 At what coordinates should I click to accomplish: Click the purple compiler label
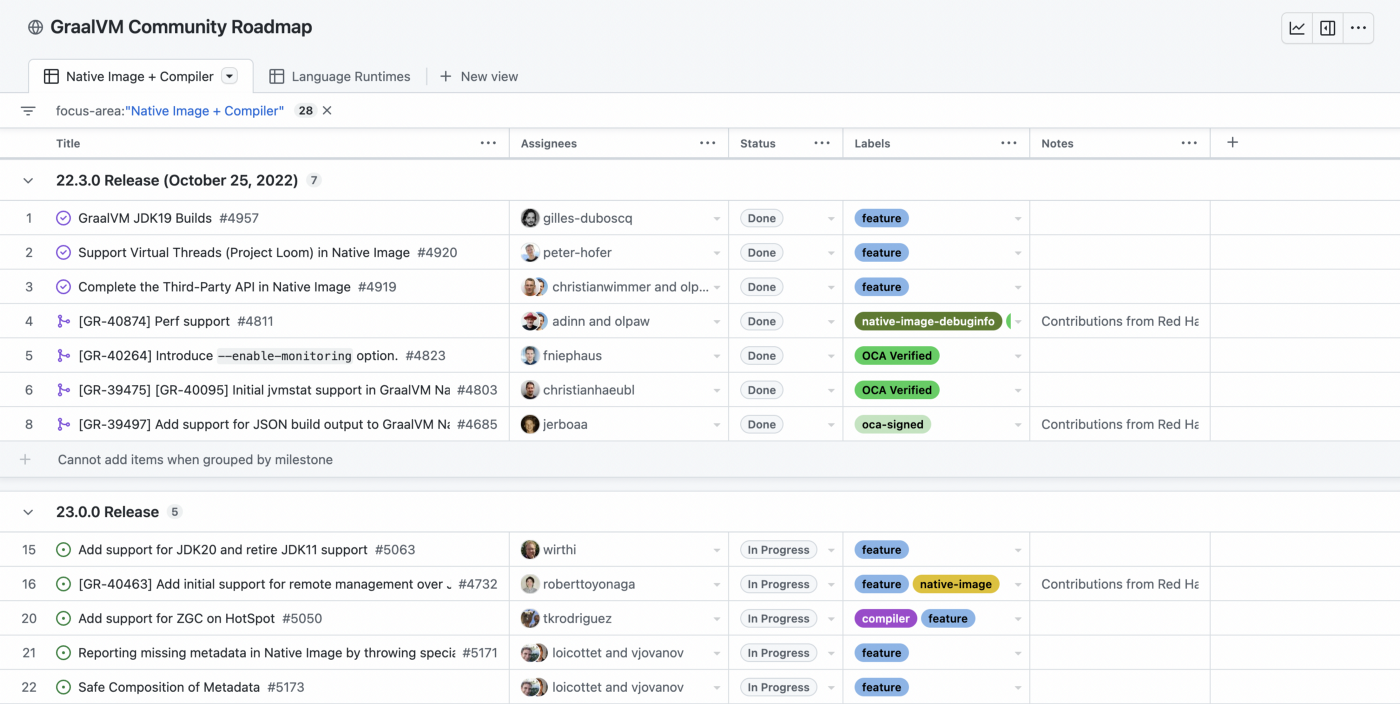(885, 619)
